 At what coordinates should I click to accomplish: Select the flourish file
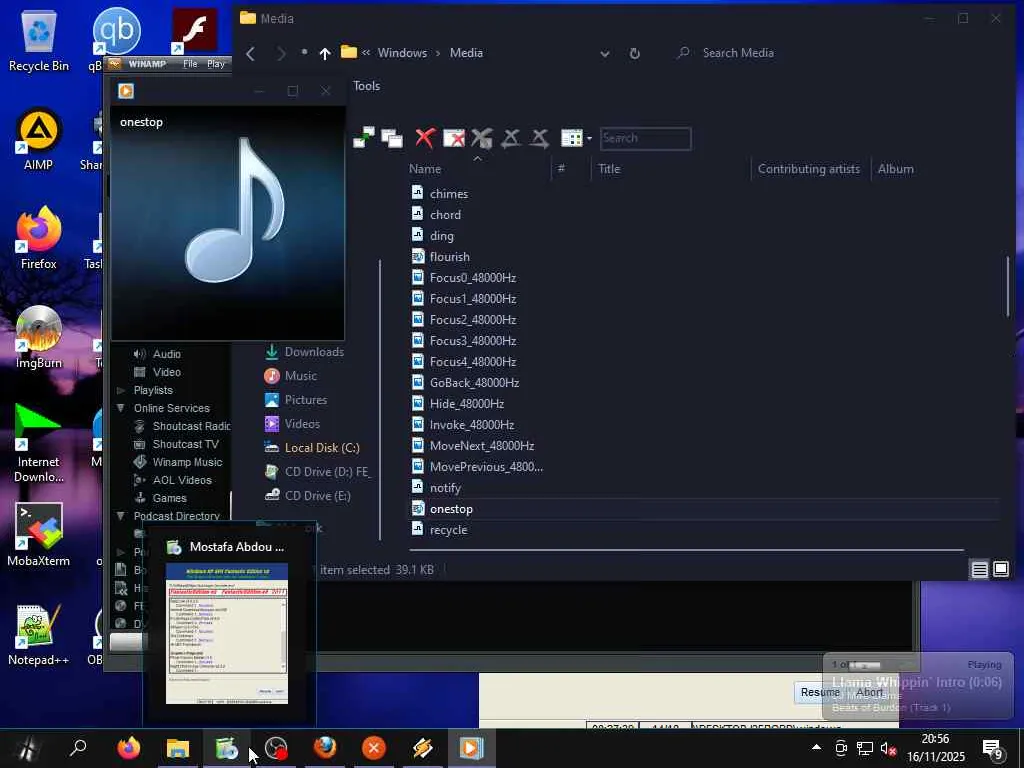pyautogui.click(x=449, y=257)
